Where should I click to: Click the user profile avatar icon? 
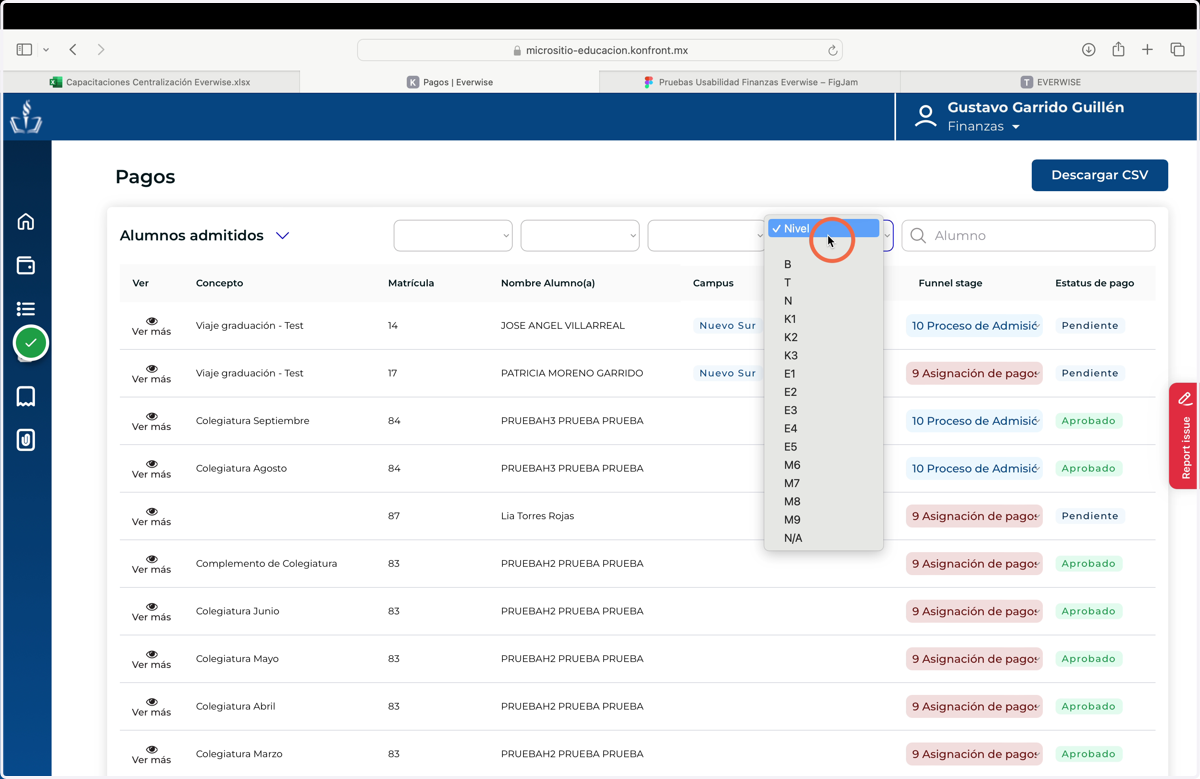coord(926,116)
